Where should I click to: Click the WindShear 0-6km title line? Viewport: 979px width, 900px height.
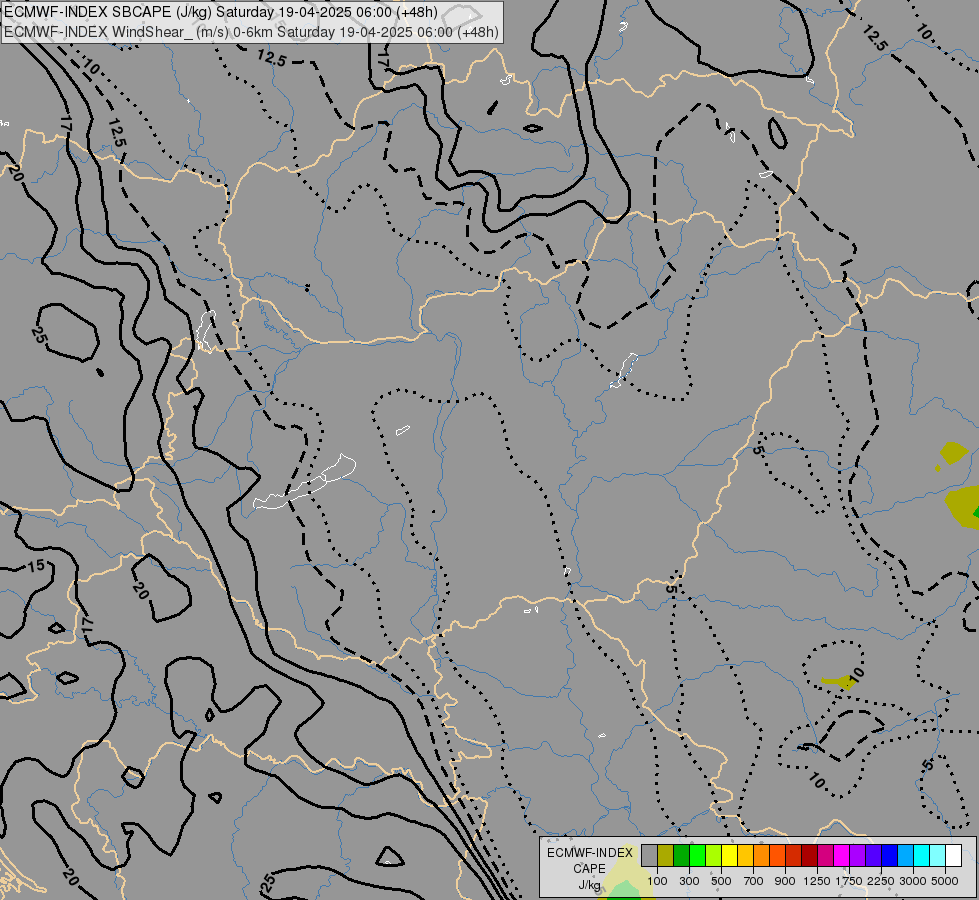click(251, 31)
